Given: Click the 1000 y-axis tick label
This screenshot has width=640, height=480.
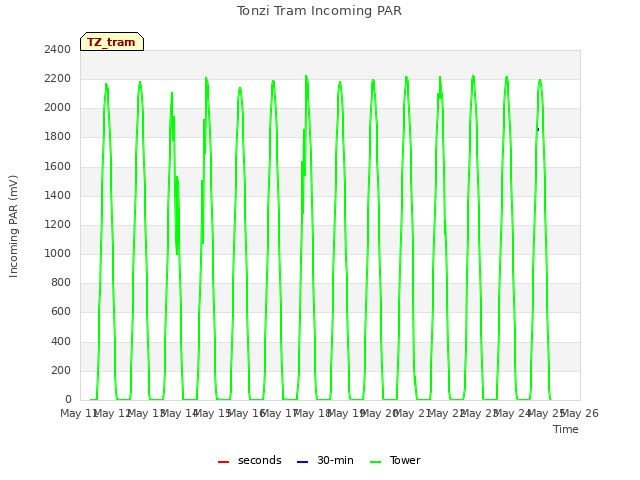Looking at the screenshot, I should (x=58, y=253).
